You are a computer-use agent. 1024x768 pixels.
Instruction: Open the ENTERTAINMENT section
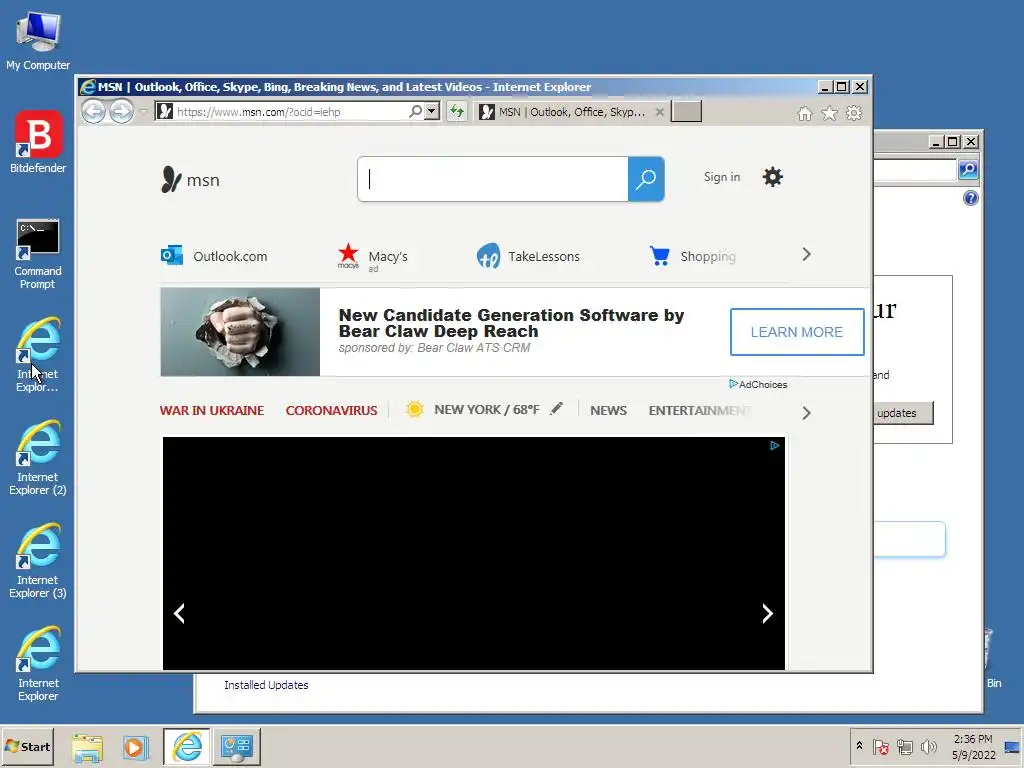point(700,411)
